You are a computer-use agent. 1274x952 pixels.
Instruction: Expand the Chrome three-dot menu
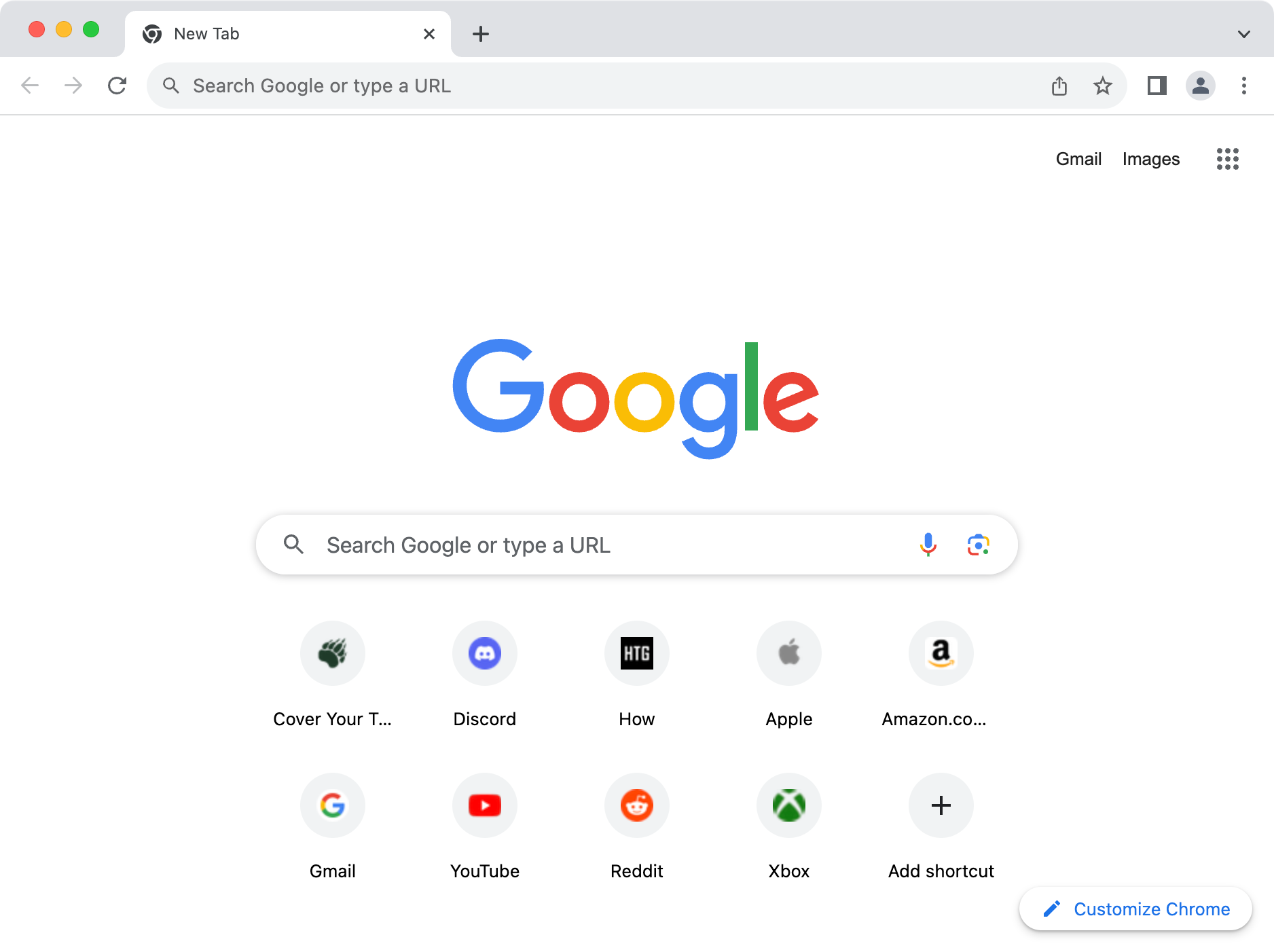(1243, 86)
